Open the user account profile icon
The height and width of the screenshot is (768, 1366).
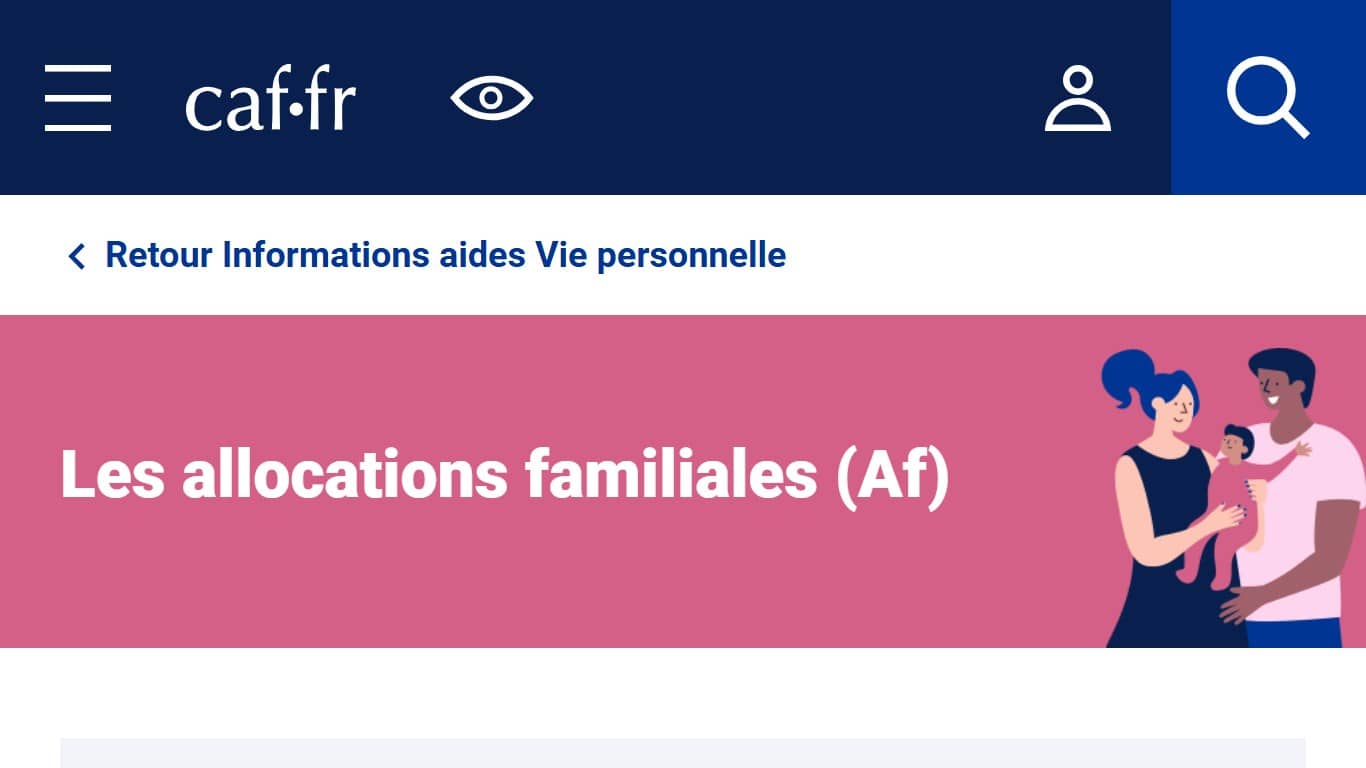pos(1077,99)
